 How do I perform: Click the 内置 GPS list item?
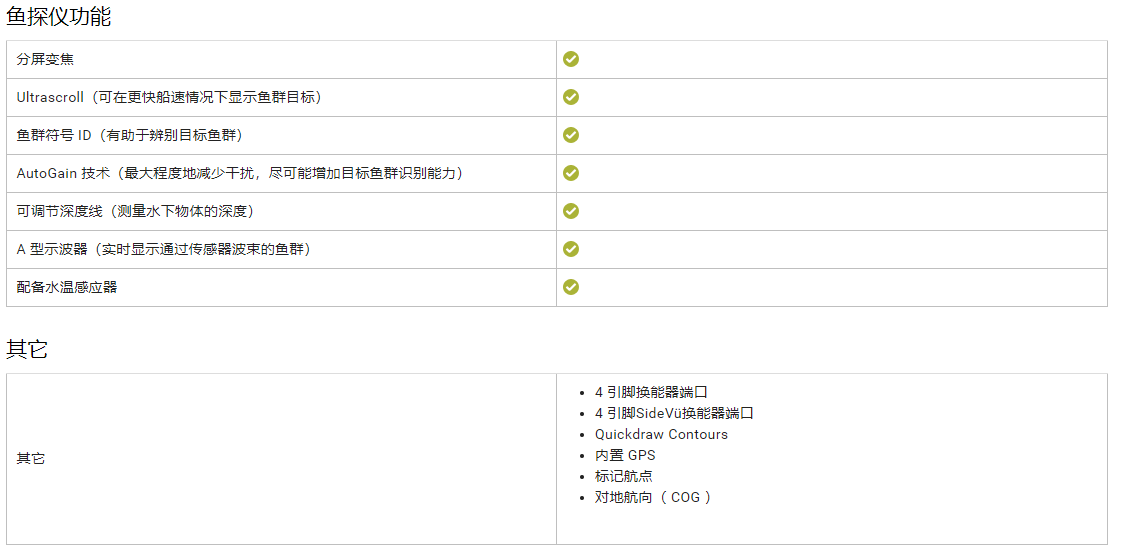625,455
